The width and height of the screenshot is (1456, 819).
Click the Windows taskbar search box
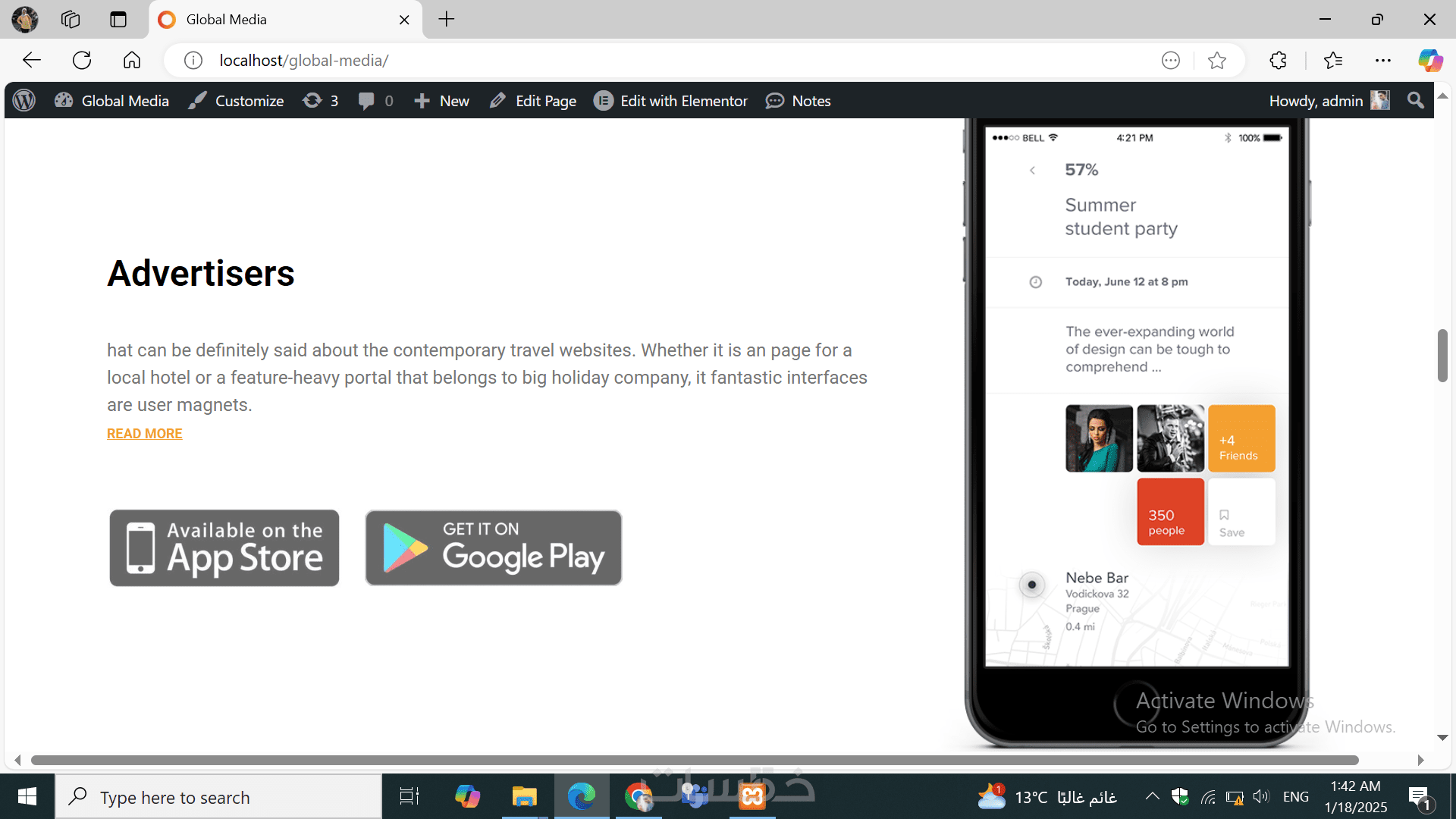[220, 797]
